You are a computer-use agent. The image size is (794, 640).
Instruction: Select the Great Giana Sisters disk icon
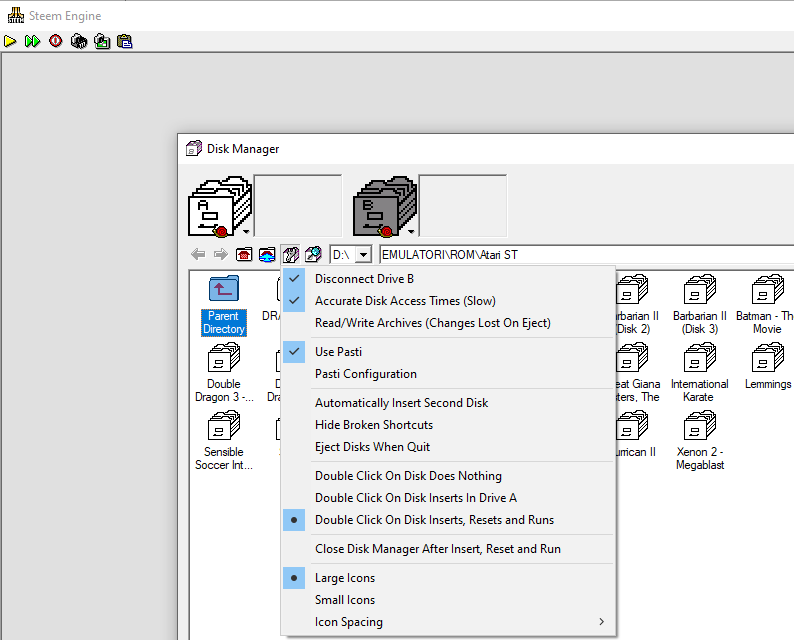pos(632,357)
